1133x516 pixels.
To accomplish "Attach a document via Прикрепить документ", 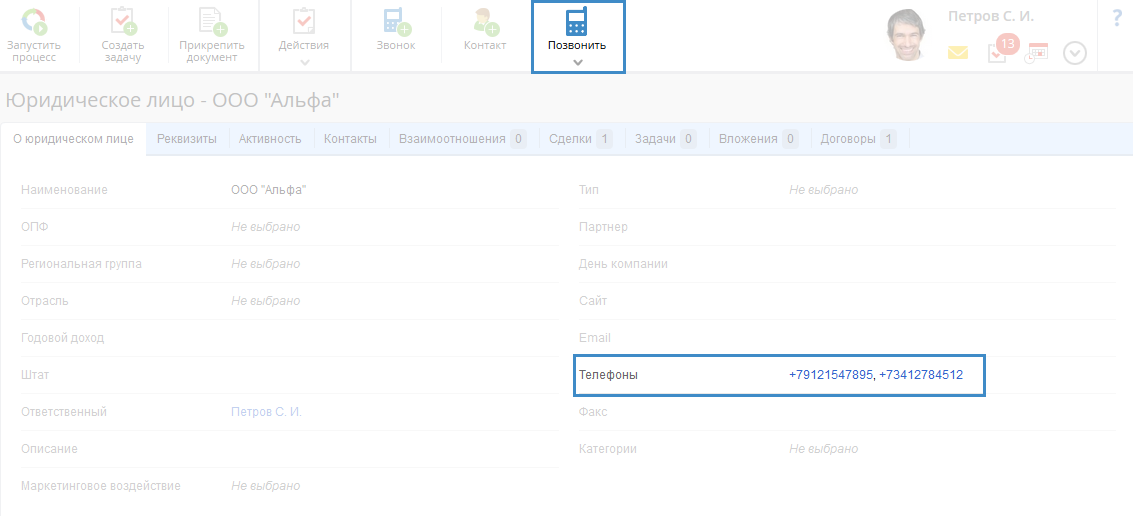I will 211,24.
